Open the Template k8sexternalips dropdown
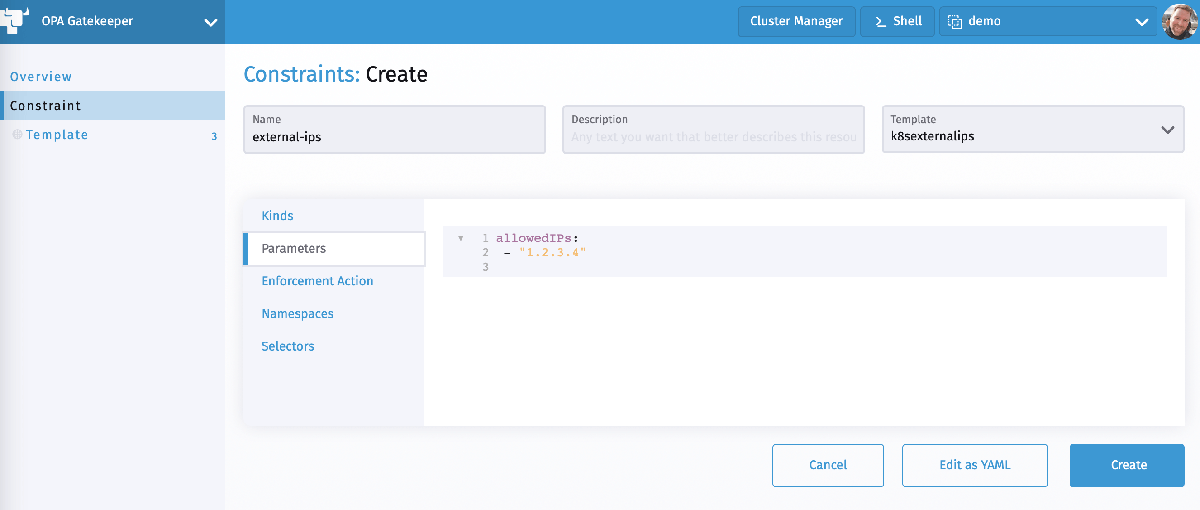The height and width of the screenshot is (510, 1200). point(1166,130)
